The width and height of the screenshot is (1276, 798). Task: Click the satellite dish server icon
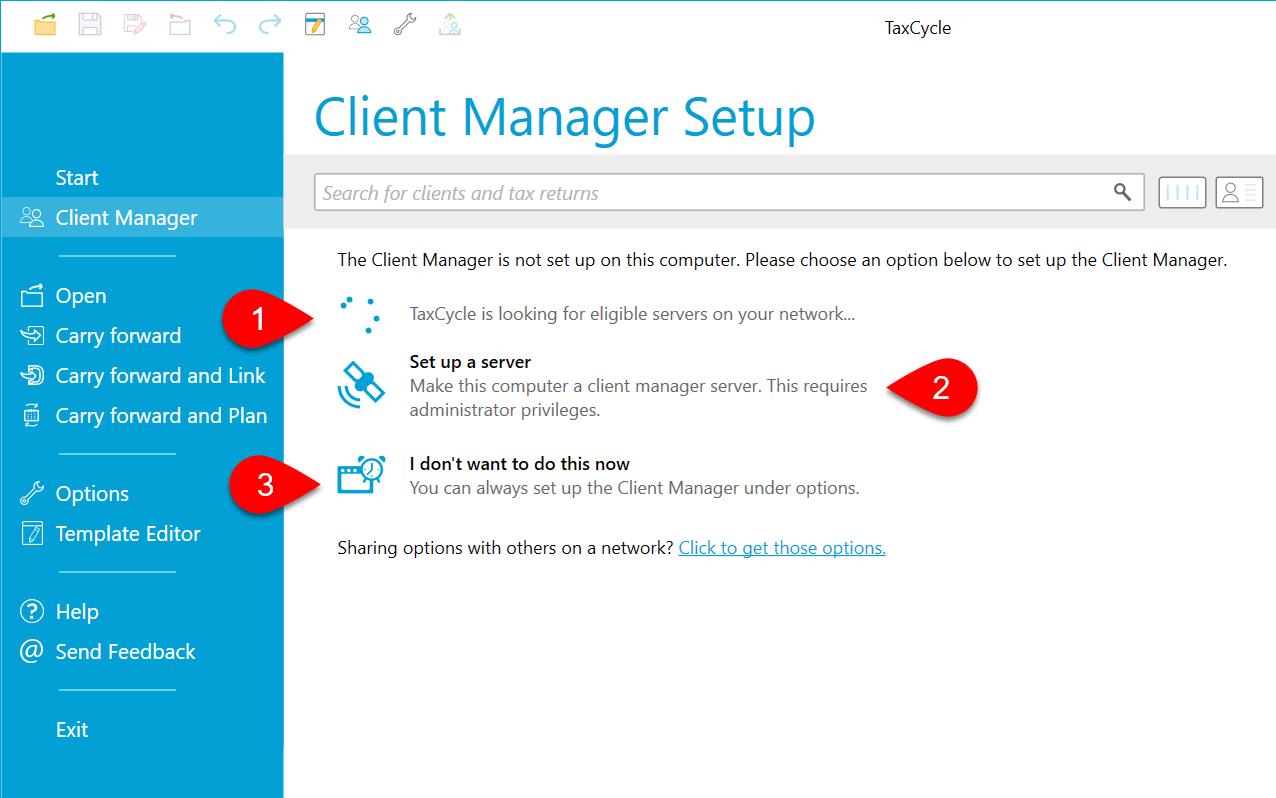(361, 387)
